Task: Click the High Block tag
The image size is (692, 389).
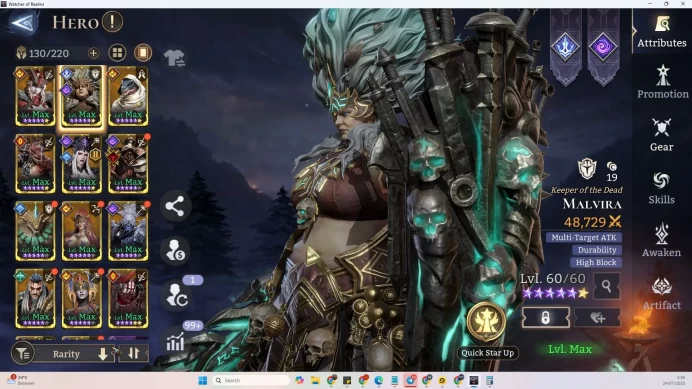Action: (596, 262)
